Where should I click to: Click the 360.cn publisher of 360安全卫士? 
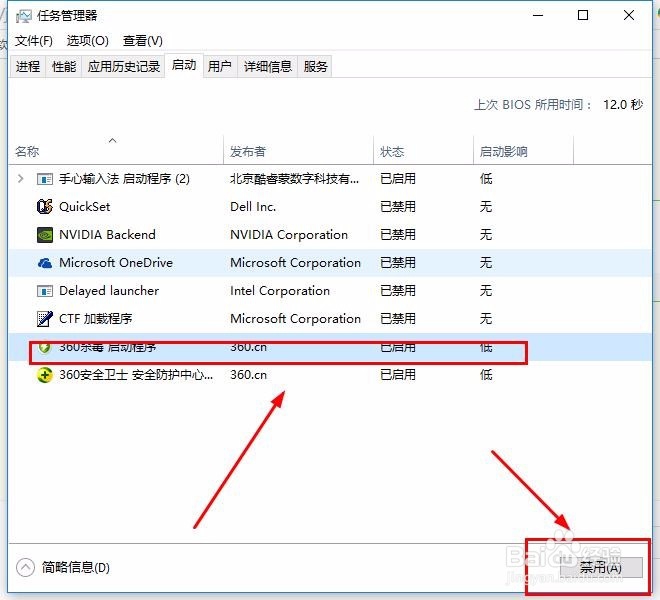pyautogui.click(x=248, y=375)
